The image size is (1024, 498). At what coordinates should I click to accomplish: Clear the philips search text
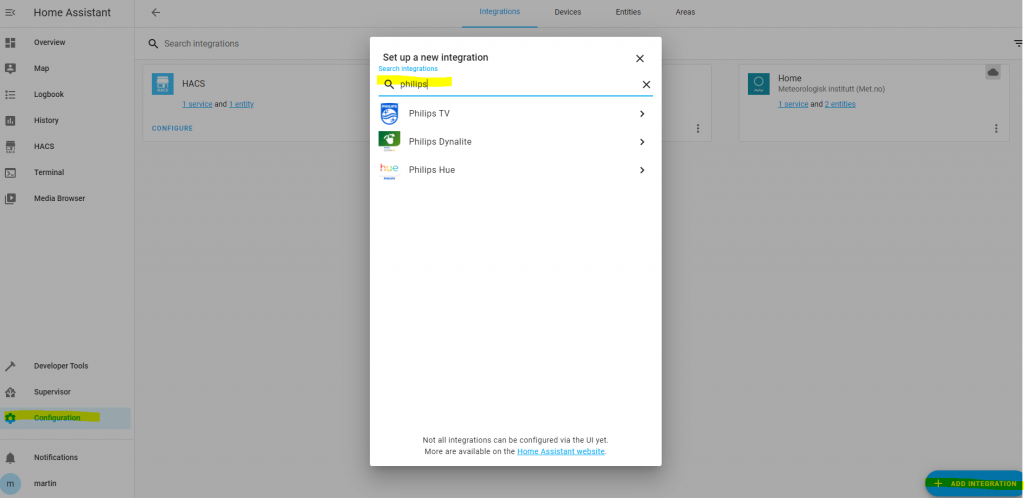click(x=646, y=84)
